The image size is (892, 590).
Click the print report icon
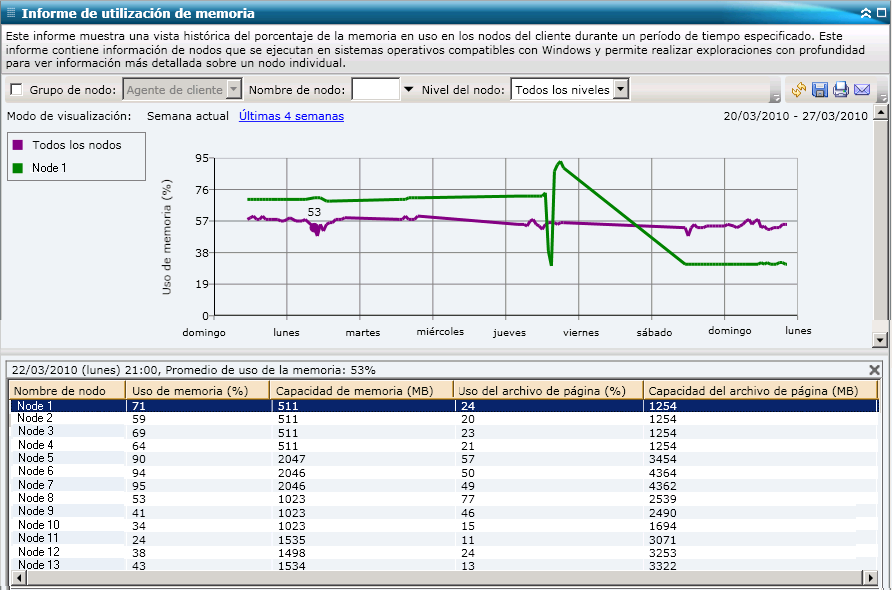tap(841, 90)
